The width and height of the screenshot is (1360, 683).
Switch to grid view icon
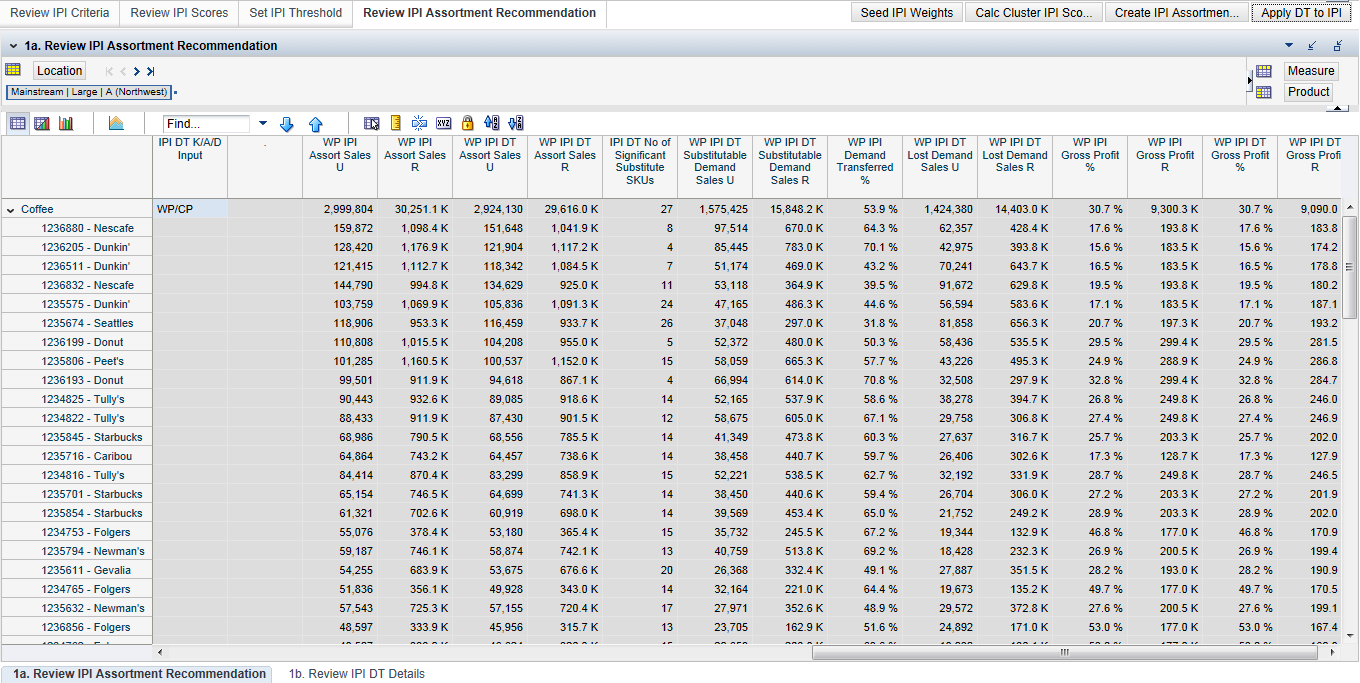pyautogui.click(x=18, y=123)
